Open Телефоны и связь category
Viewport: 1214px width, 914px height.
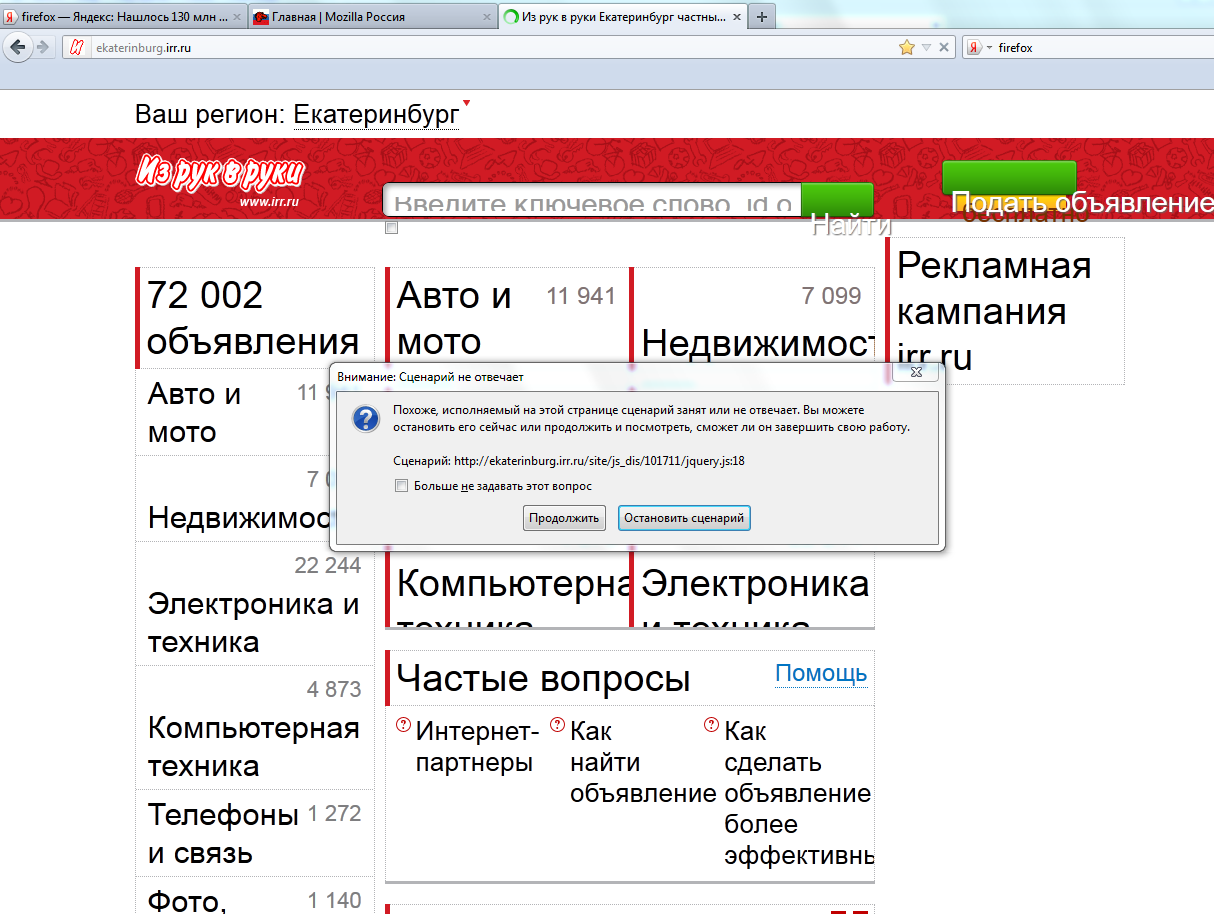[x=224, y=834]
